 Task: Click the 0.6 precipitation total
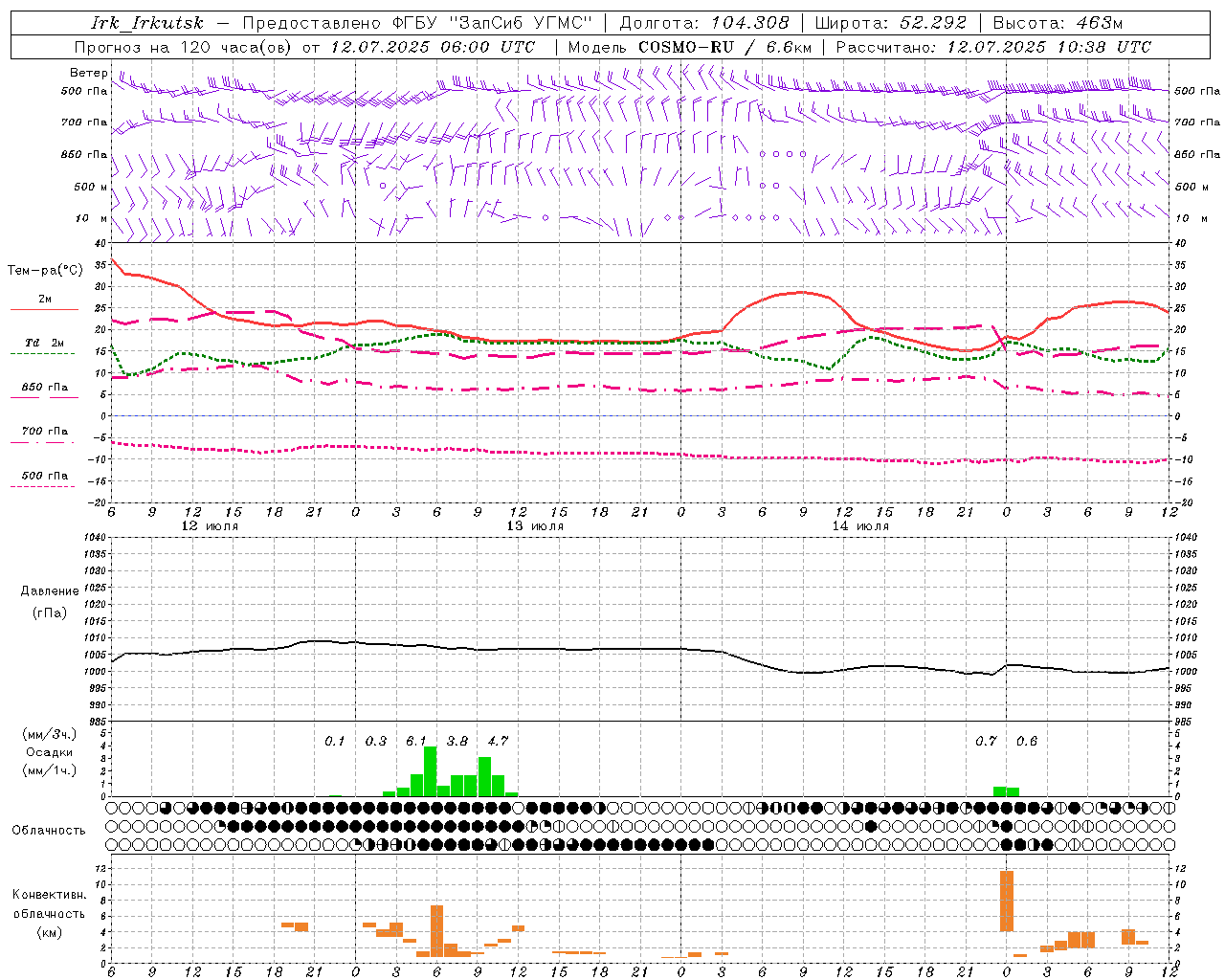coord(1027,741)
